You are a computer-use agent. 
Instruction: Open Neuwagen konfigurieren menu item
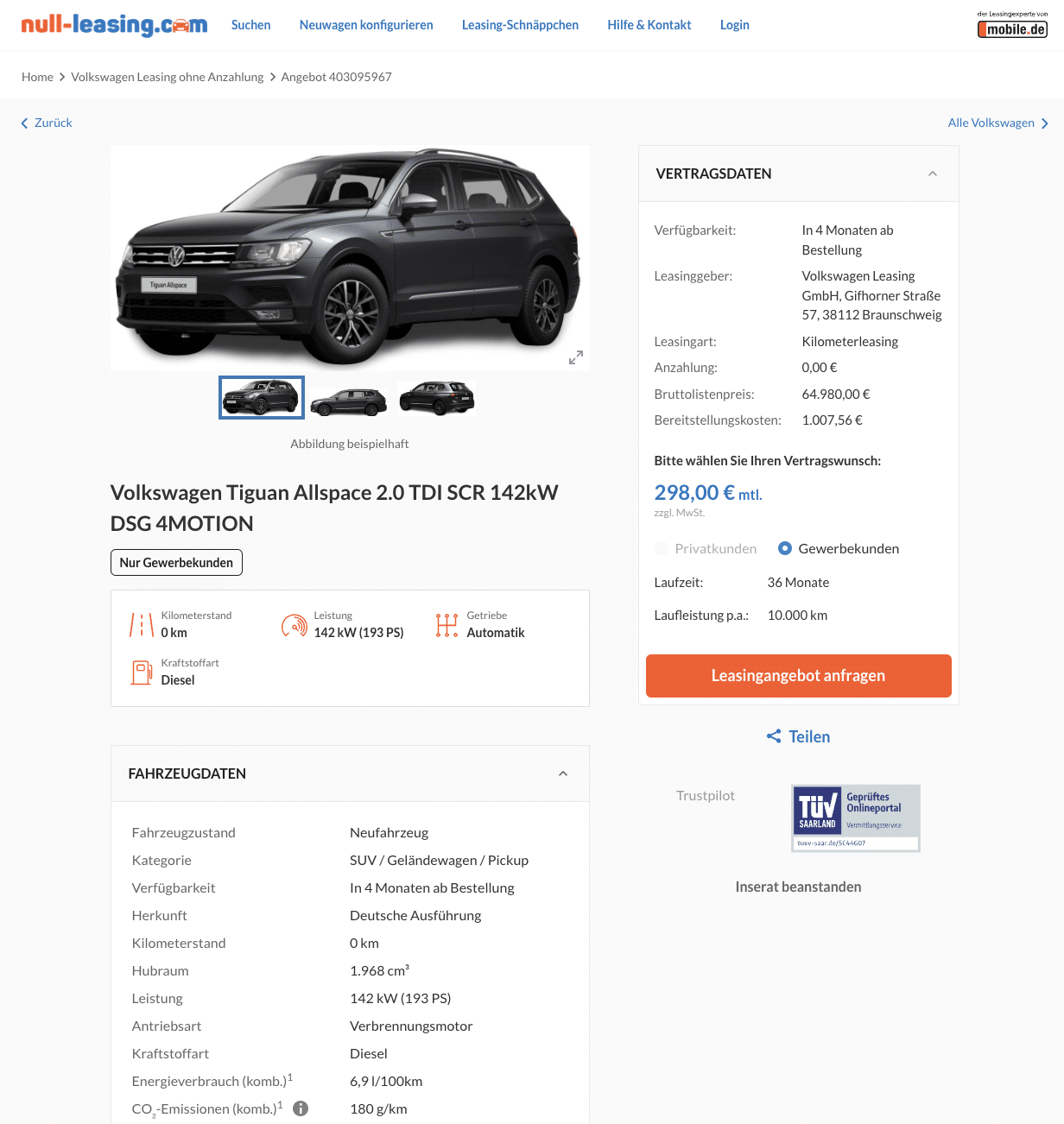(366, 25)
